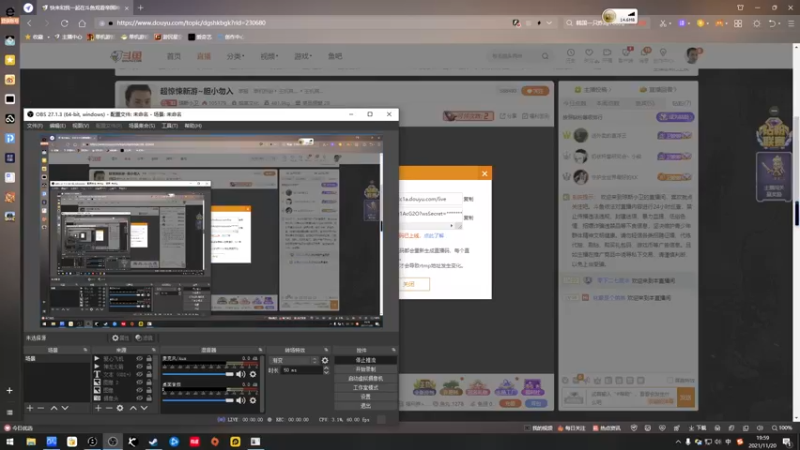Expand 直播回看 chevron in right panel
This screenshot has width=800, height=450.
pos(674,90)
